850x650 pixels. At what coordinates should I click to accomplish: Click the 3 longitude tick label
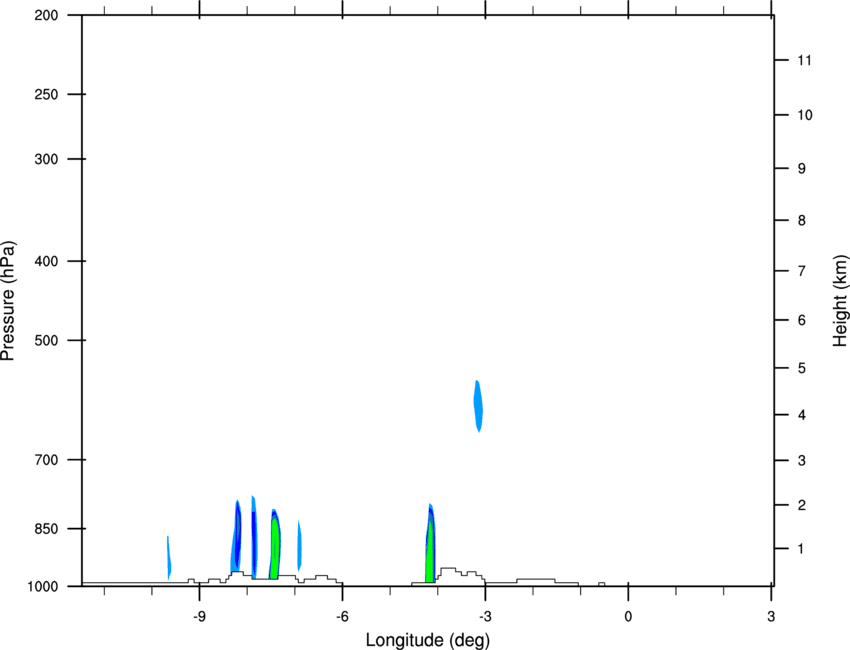coord(771,616)
